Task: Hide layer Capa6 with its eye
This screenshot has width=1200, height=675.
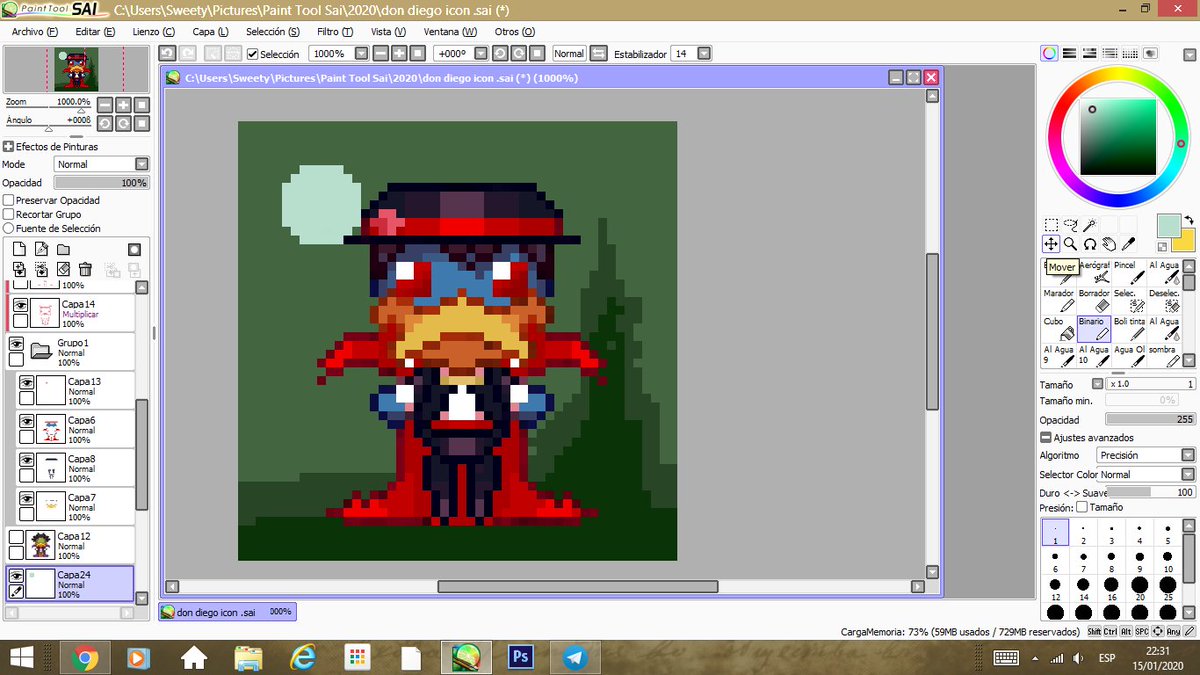Action: tap(27, 422)
